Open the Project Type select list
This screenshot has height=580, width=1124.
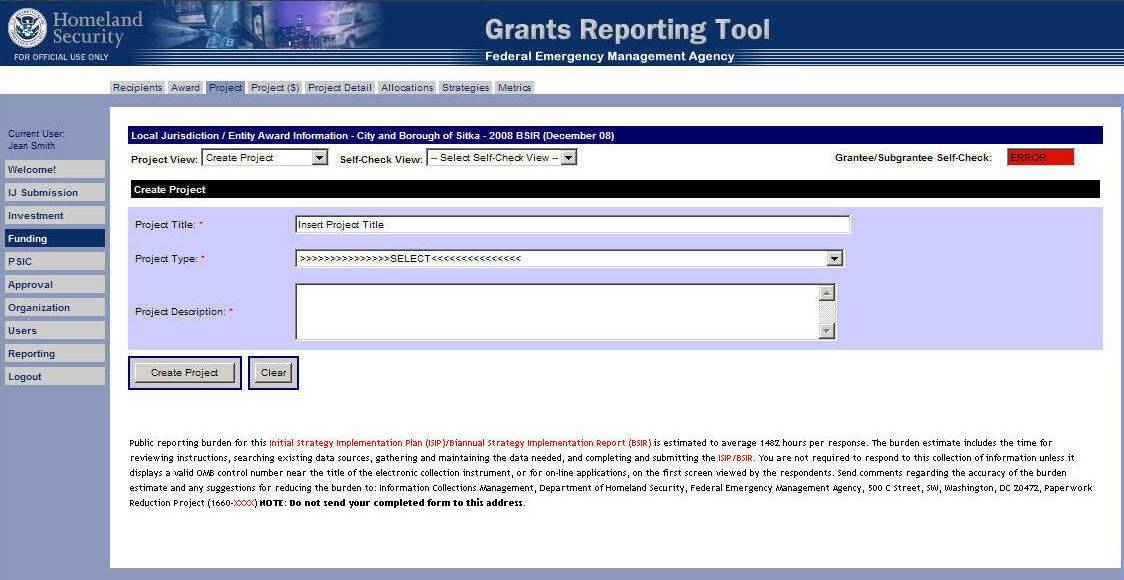[x=569, y=259]
